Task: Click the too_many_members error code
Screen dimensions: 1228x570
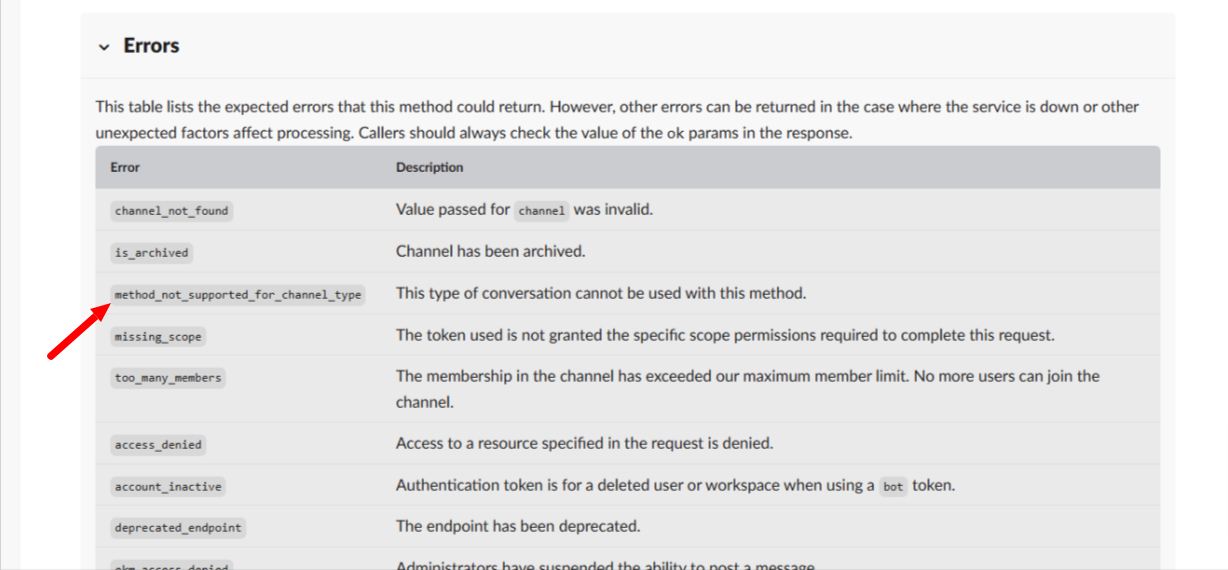Action: coord(168,378)
